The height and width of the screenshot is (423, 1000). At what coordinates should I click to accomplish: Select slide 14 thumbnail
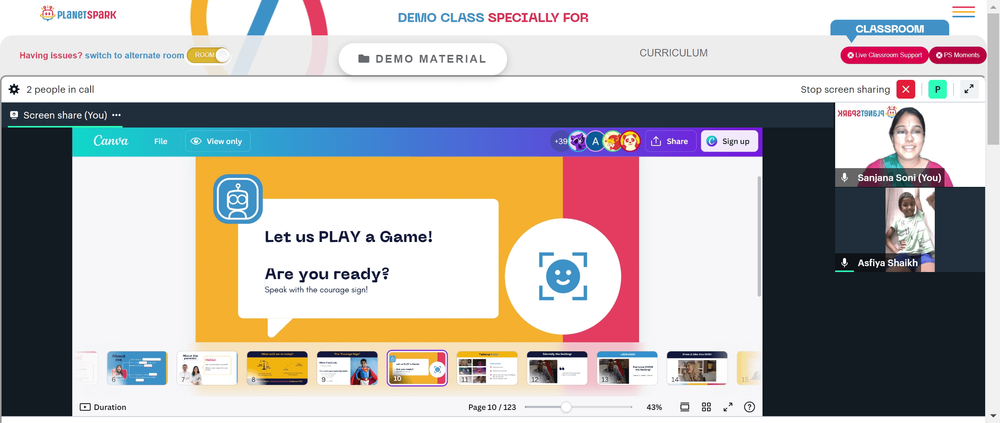tap(697, 368)
